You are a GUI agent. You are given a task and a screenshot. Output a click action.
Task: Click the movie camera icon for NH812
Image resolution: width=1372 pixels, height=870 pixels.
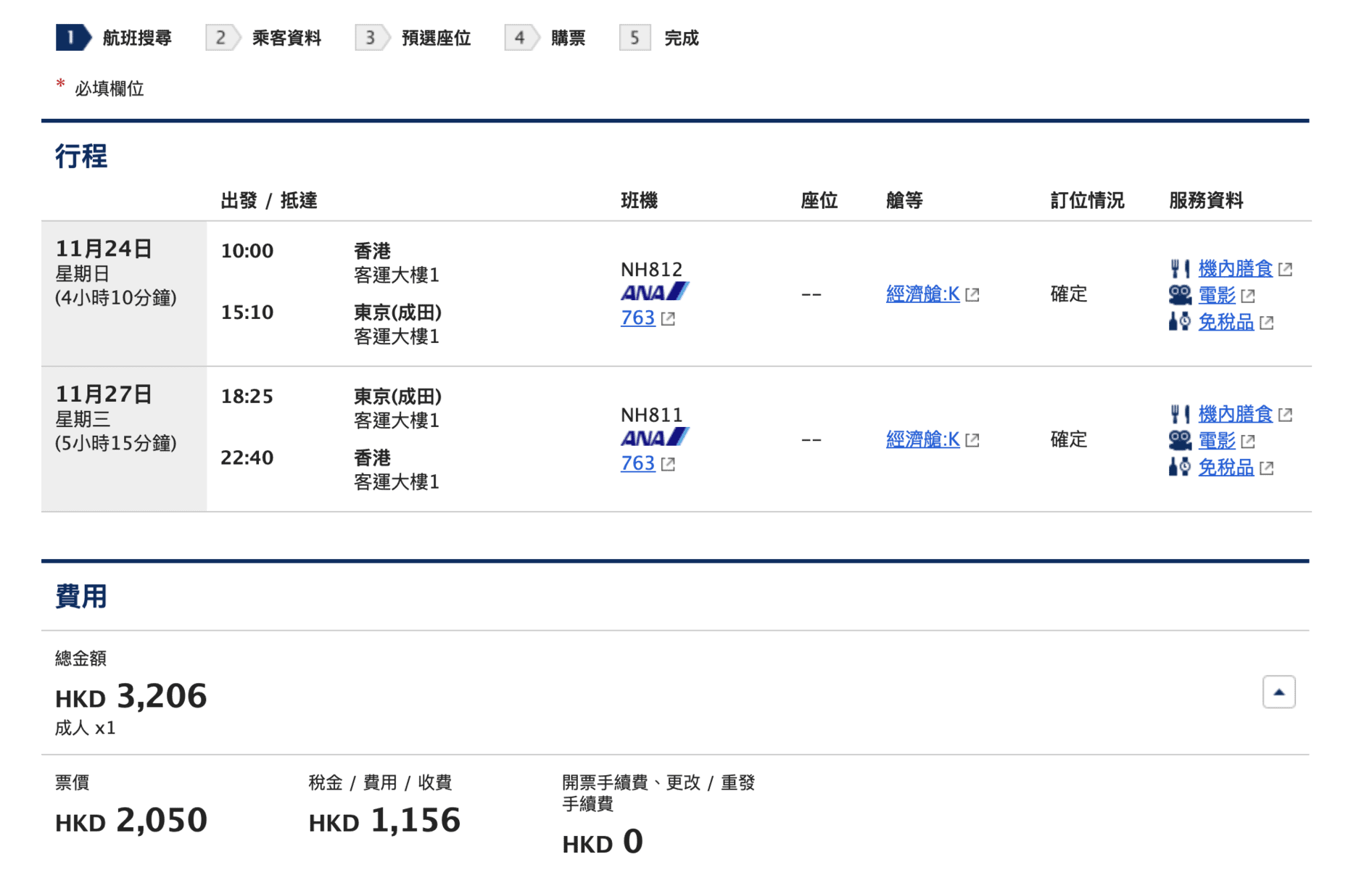[x=1180, y=295]
